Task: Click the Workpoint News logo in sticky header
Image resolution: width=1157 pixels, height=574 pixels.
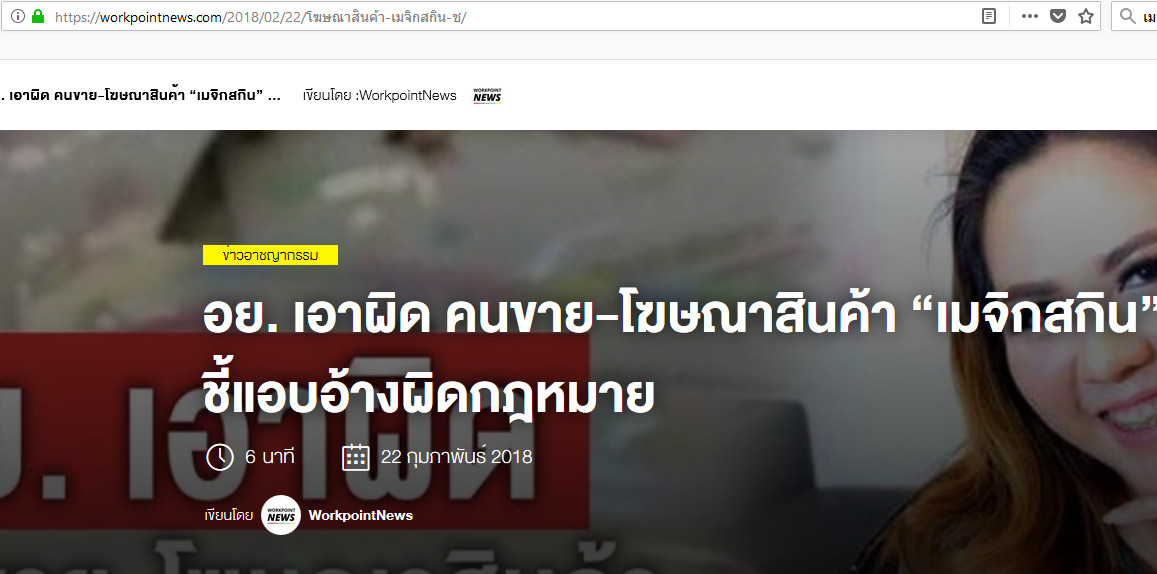Action: [487, 95]
